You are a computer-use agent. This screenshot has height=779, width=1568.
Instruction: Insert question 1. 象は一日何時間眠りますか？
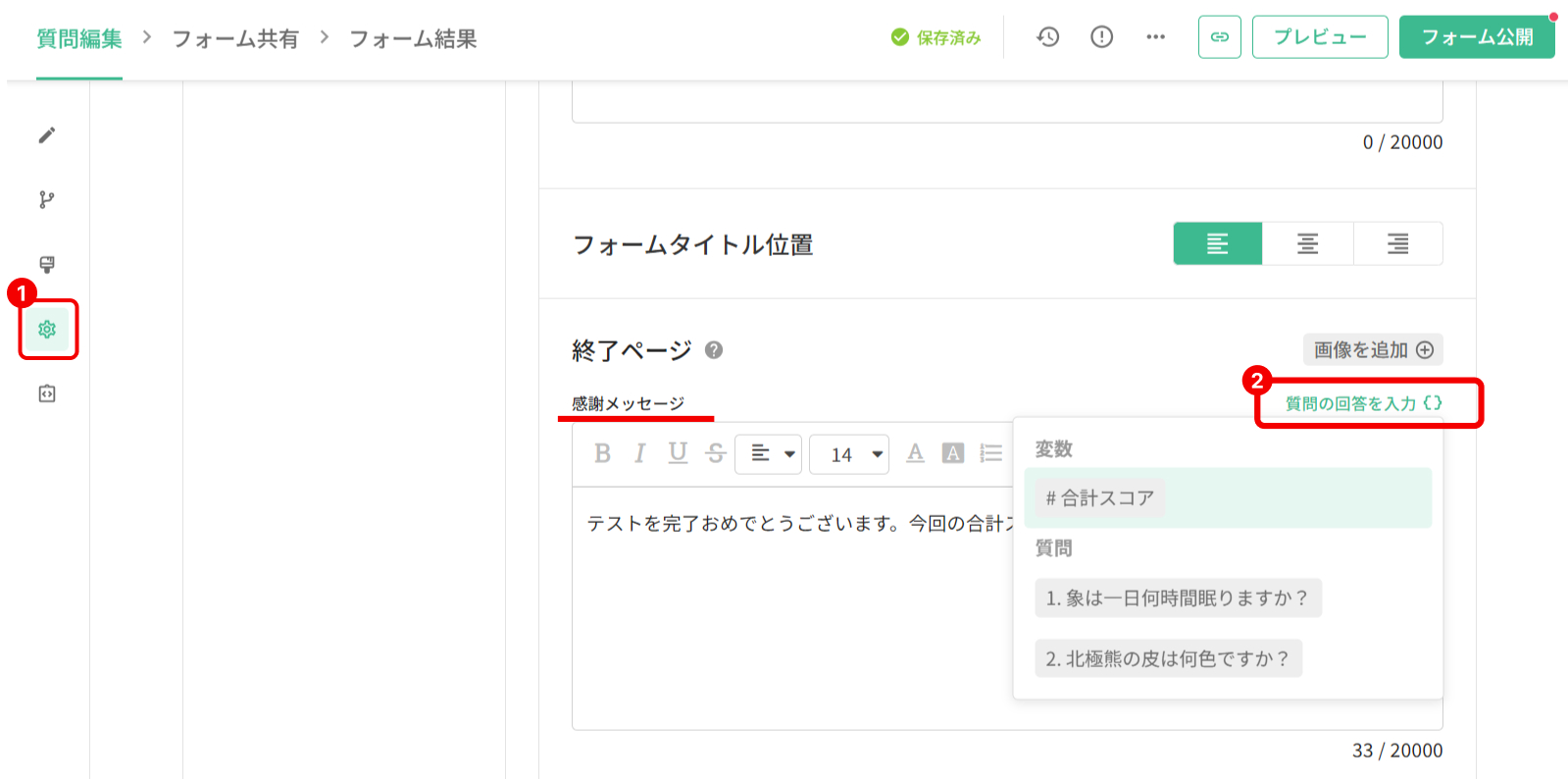click(1178, 598)
